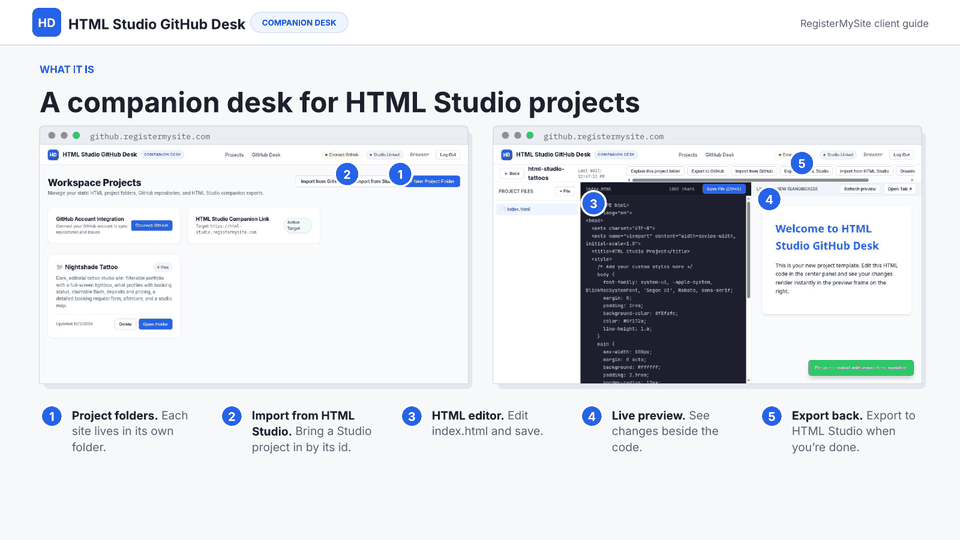Click Studio Linked pill in the left screenshot

384,155
